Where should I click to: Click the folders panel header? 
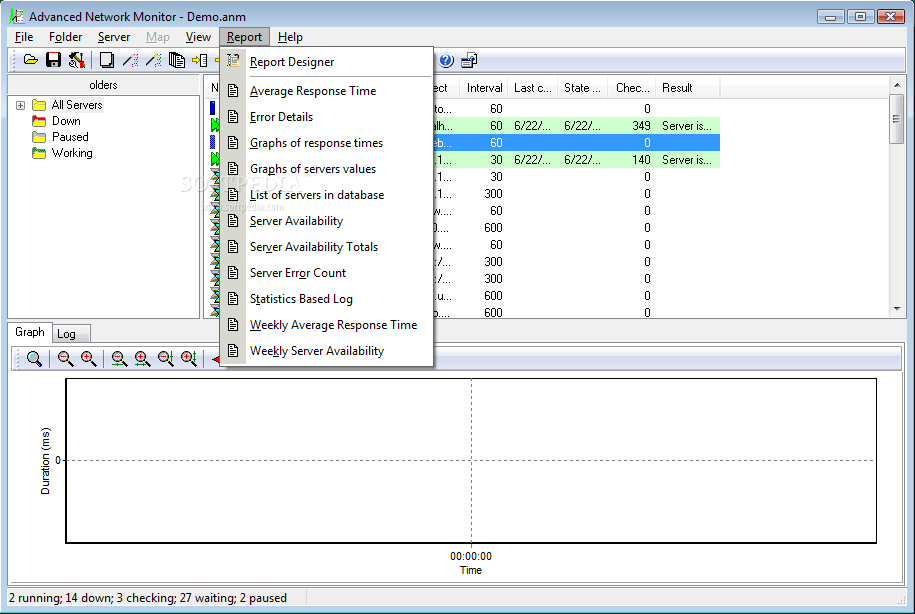(103, 85)
